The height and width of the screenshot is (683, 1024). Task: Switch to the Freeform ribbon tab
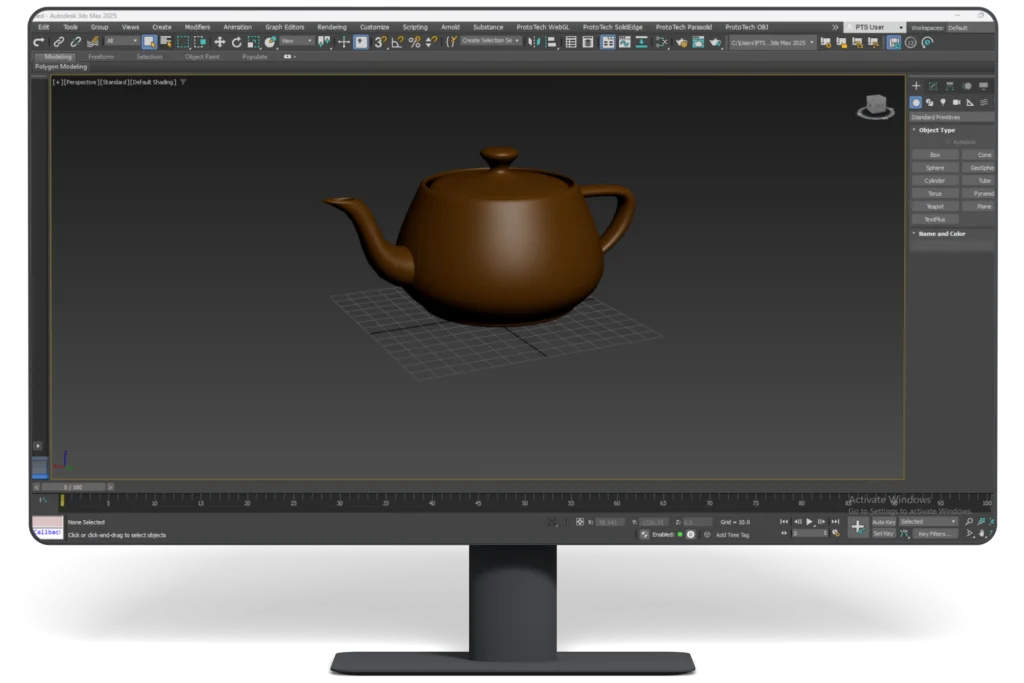(101, 57)
